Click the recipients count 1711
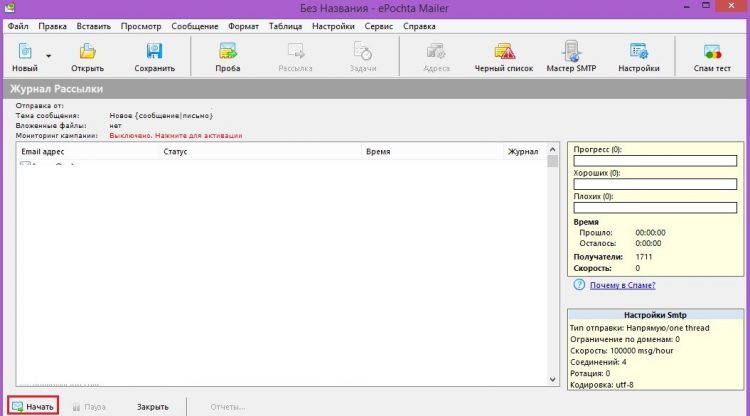The height and width of the screenshot is (416, 750). coord(644,257)
